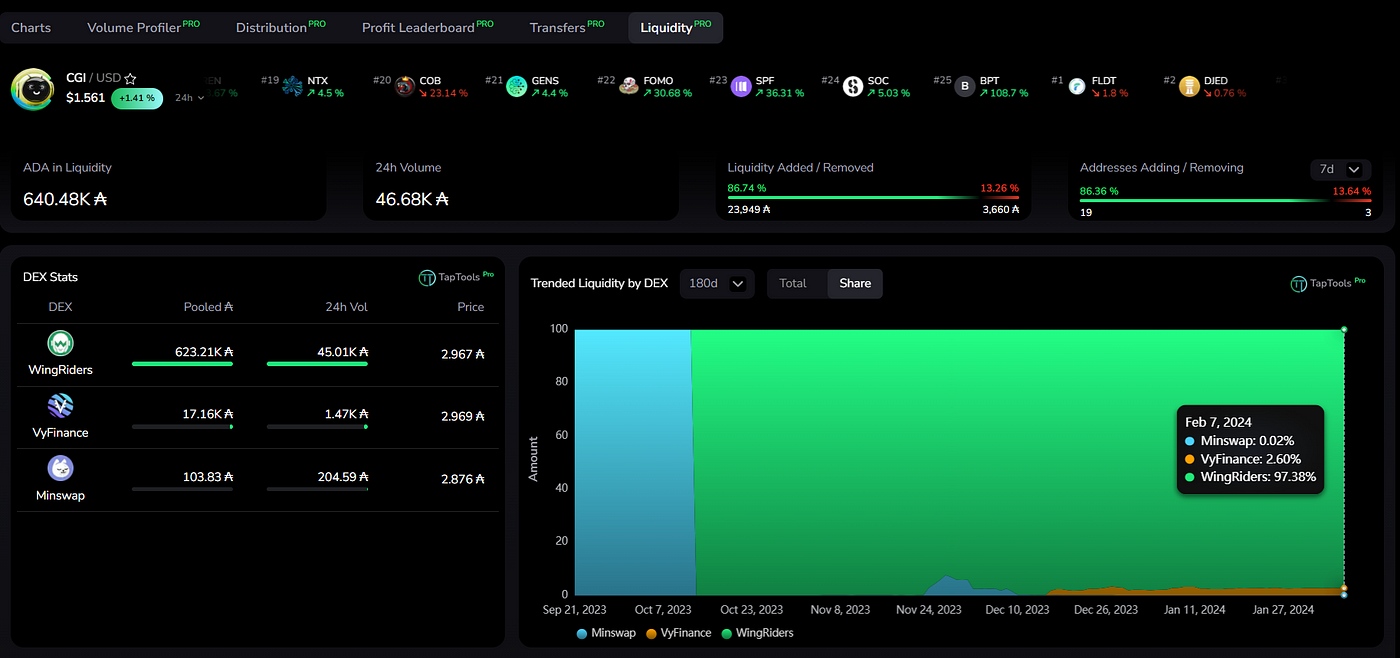Click the WingRiders DEX logo
The height and width of the screenshot is (658, 1400).
[61, 344]
